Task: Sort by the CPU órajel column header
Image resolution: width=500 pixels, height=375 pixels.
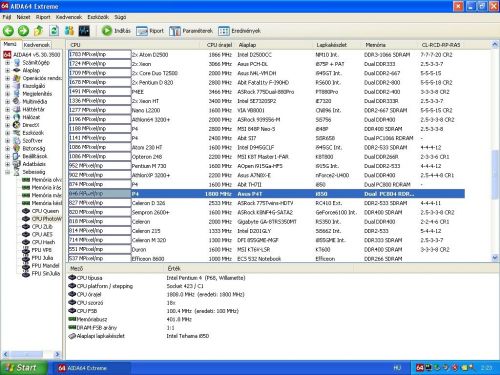Action: 219,45
